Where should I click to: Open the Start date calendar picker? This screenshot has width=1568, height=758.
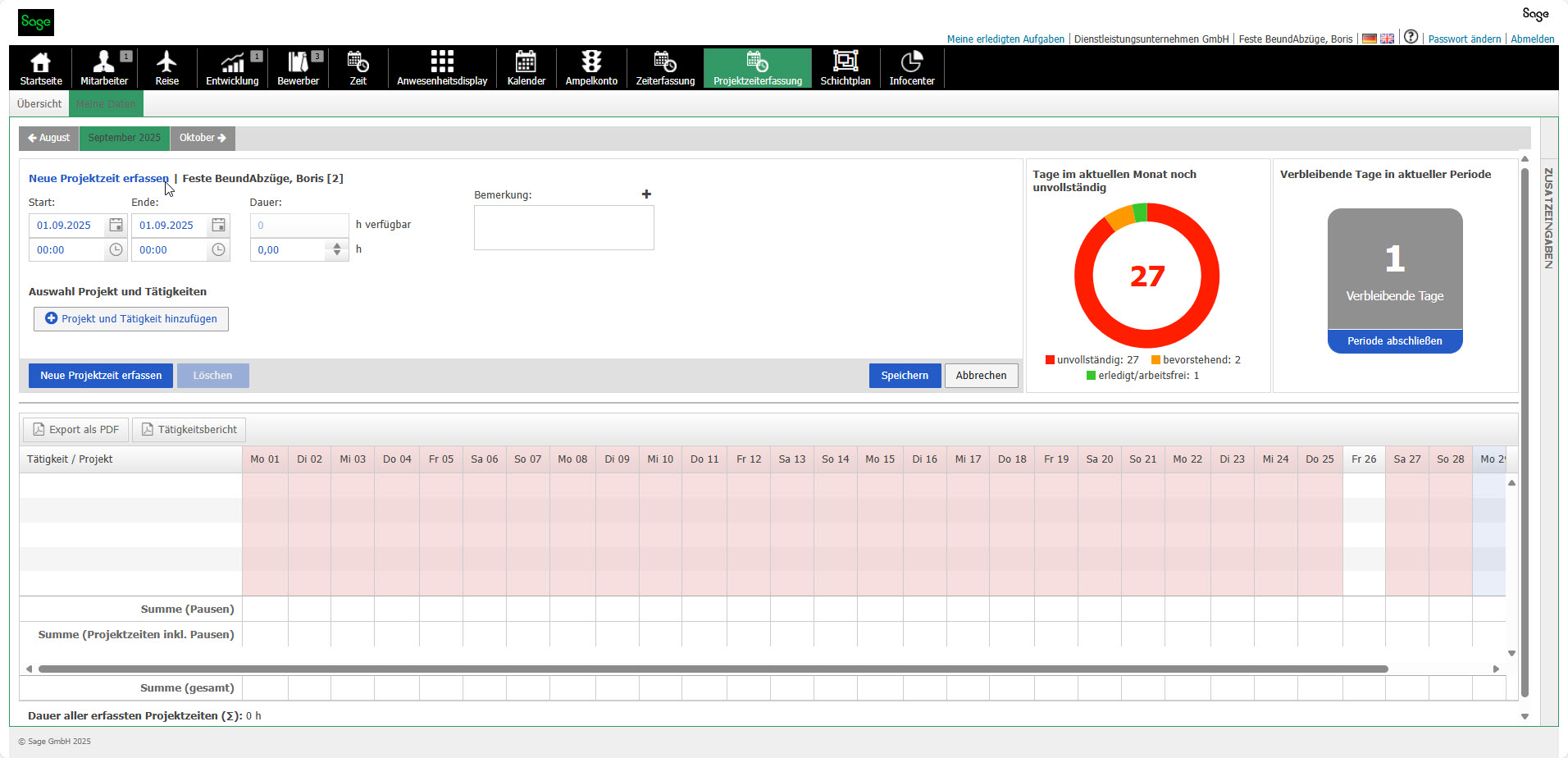[x=116, y=224]
